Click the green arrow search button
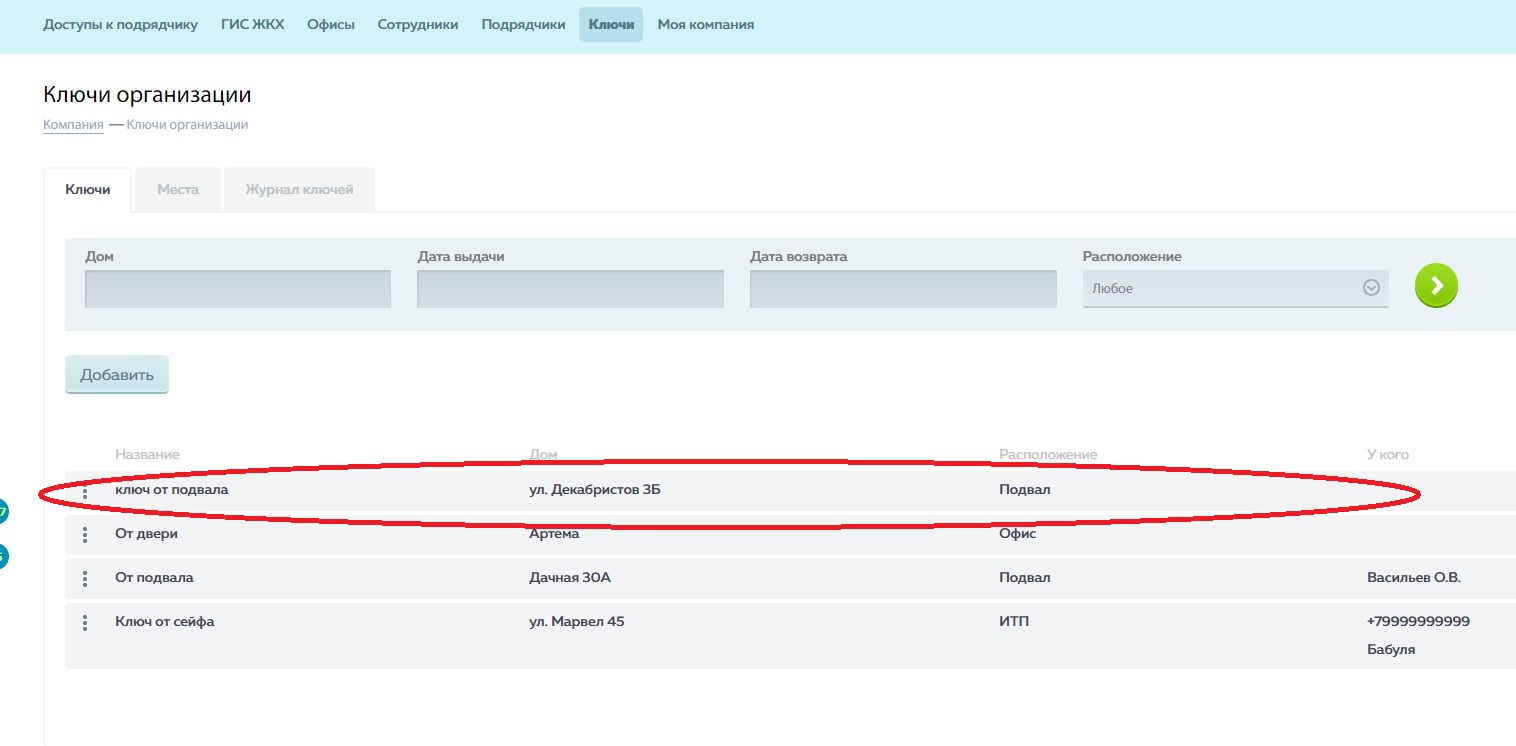This screenshot has height=746, width=1516. click(1436, 286)
